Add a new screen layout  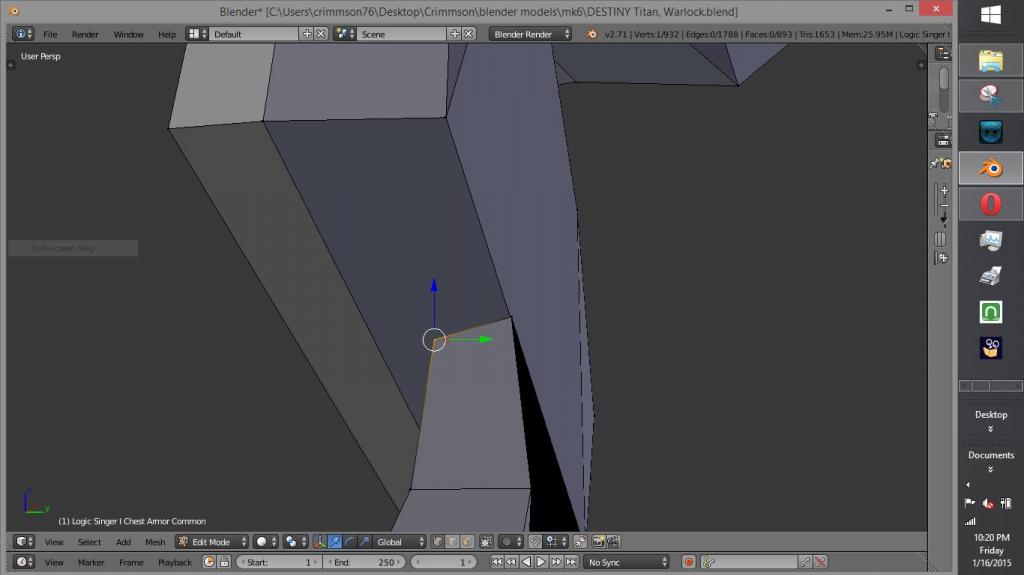coord(307,34)
